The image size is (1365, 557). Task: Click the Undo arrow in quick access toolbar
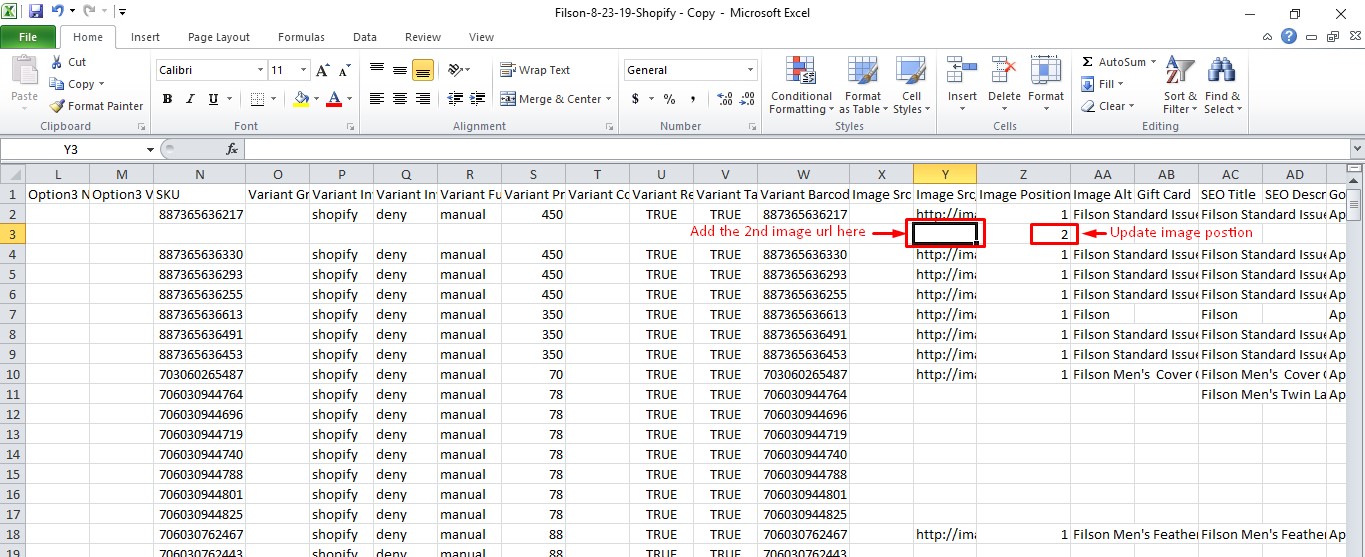pos(58,12)
